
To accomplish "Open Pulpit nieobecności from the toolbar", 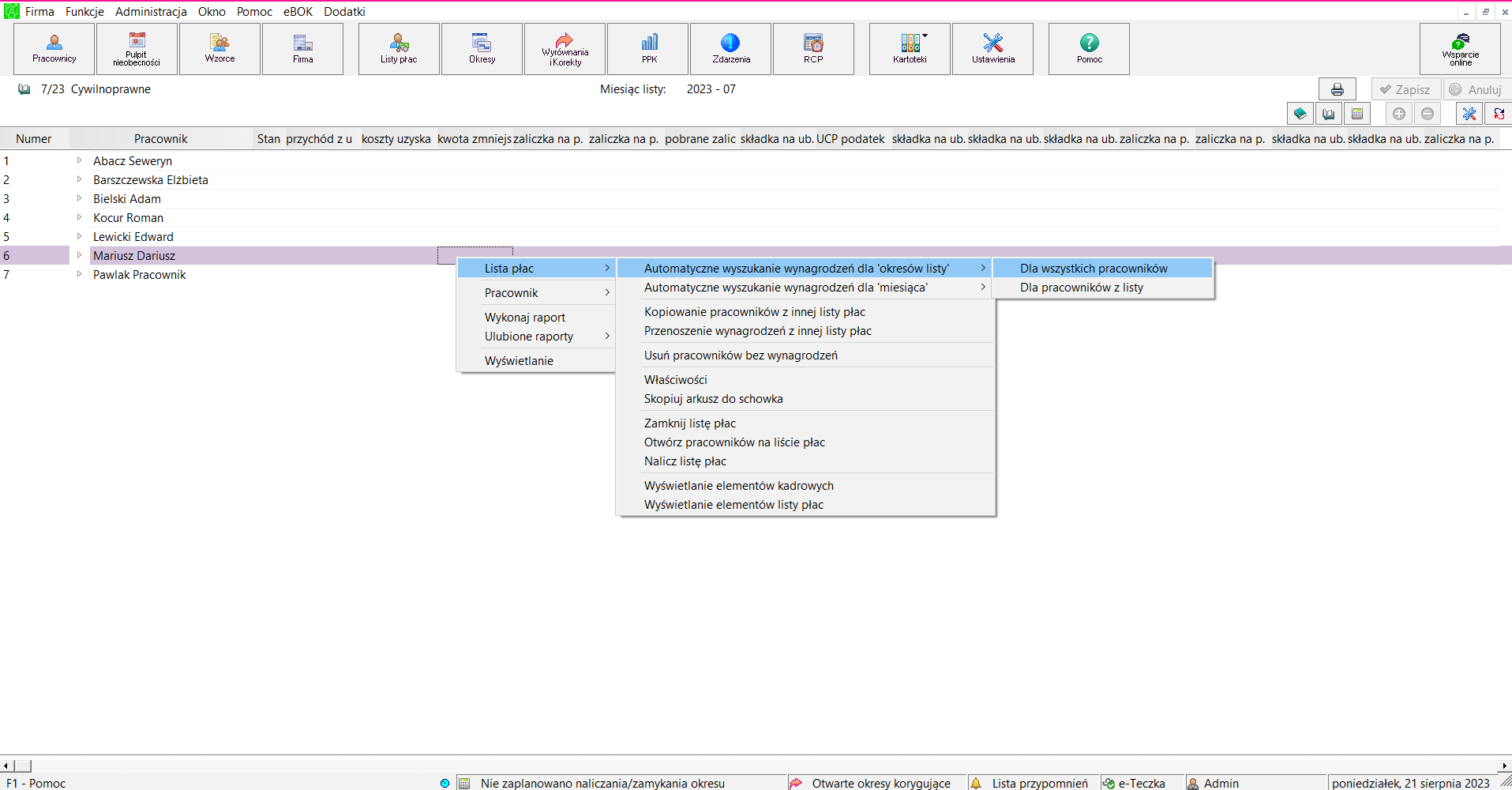I will tap(137, 49).
